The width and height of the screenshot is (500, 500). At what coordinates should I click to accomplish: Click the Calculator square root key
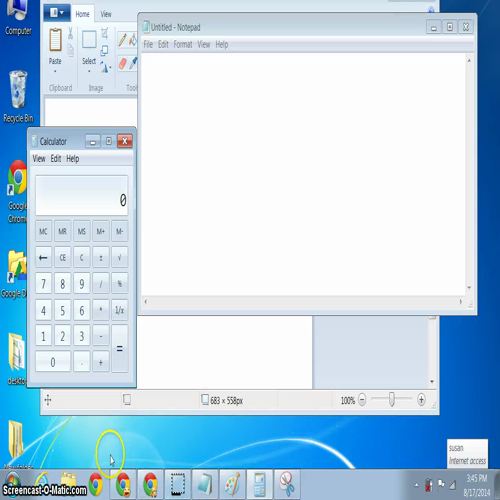point(120,258)
